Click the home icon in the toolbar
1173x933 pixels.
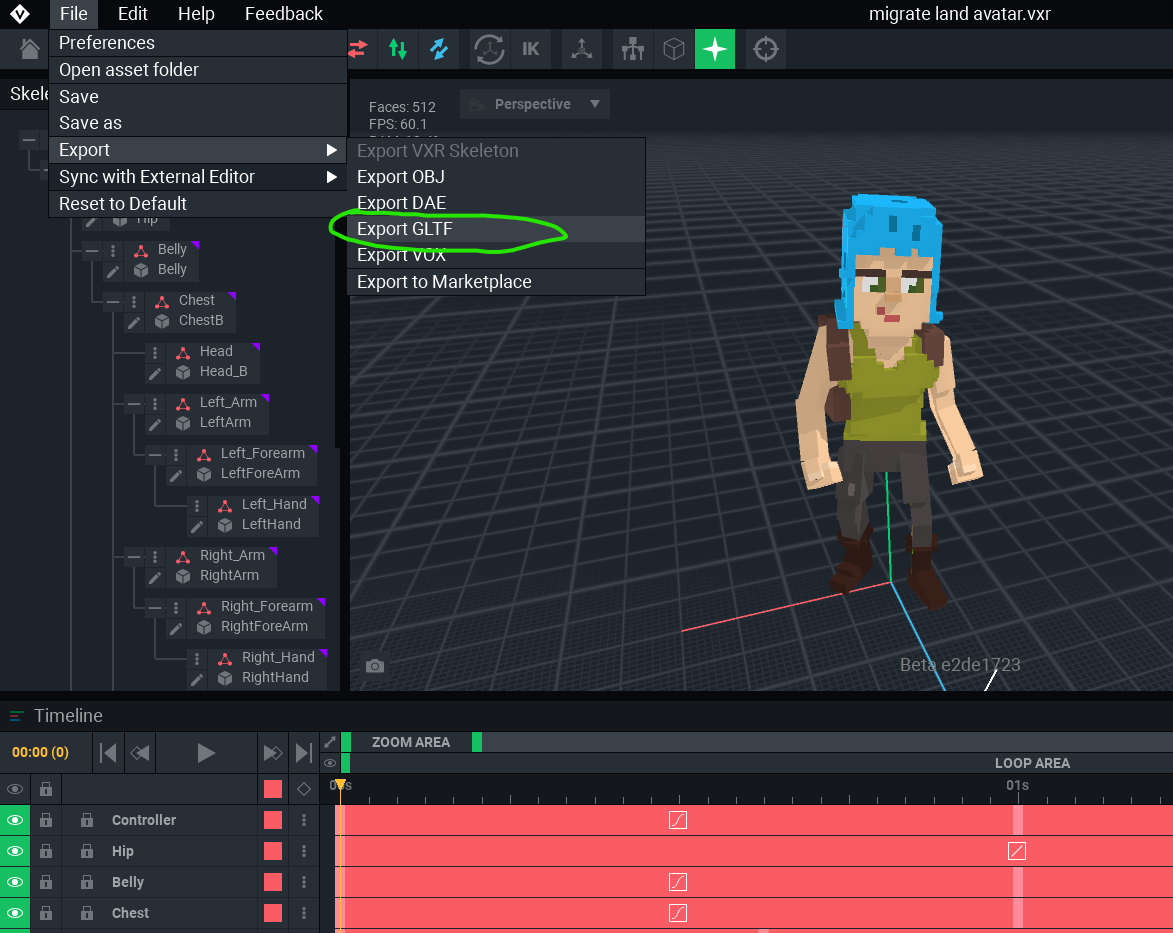pos(30,49)
